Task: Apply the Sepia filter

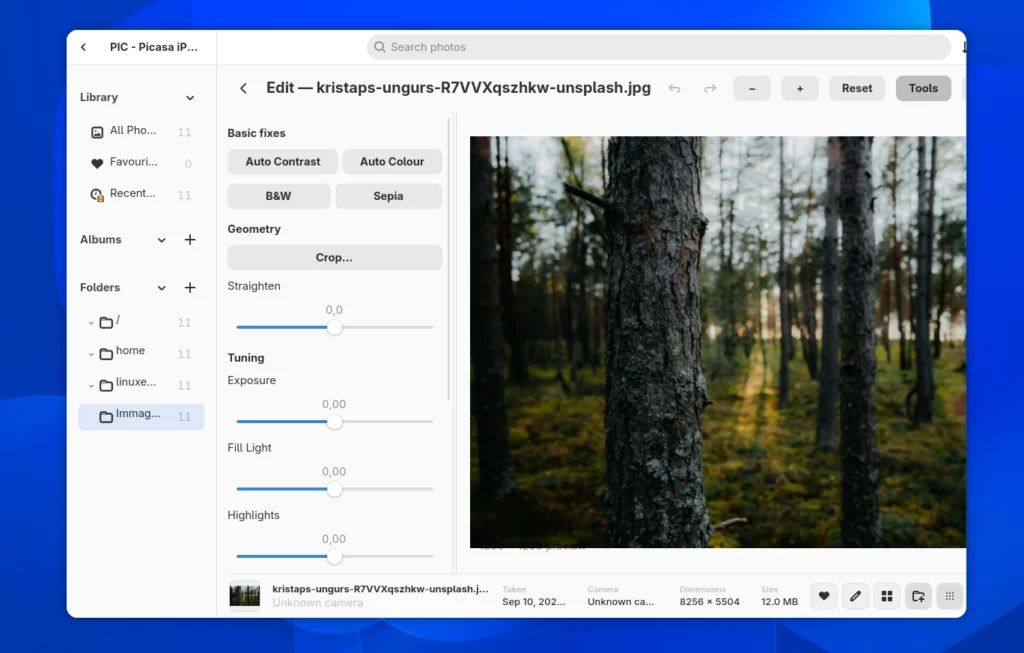Action: click(389, 196)
